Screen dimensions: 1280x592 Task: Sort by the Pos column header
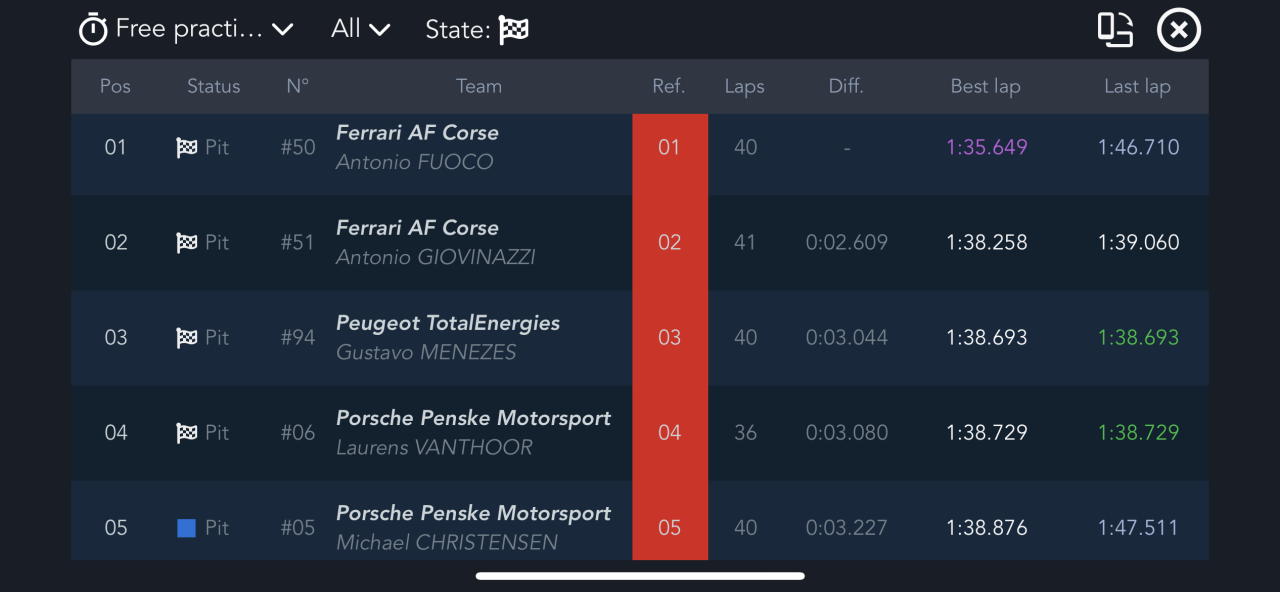(115, 86)
